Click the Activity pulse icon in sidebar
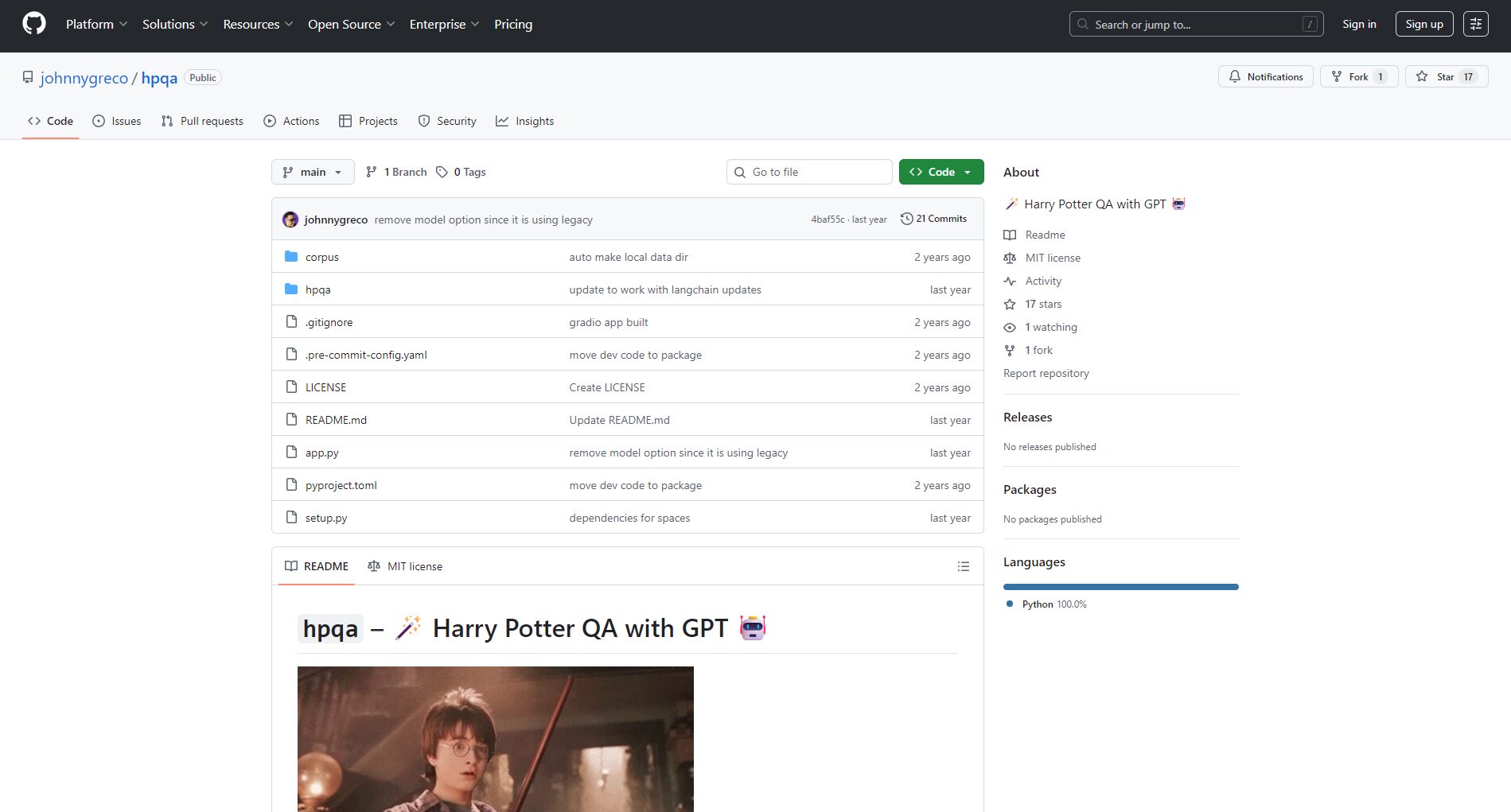The width and height of the screenshot is (1511, 812). pos(1009,281)
